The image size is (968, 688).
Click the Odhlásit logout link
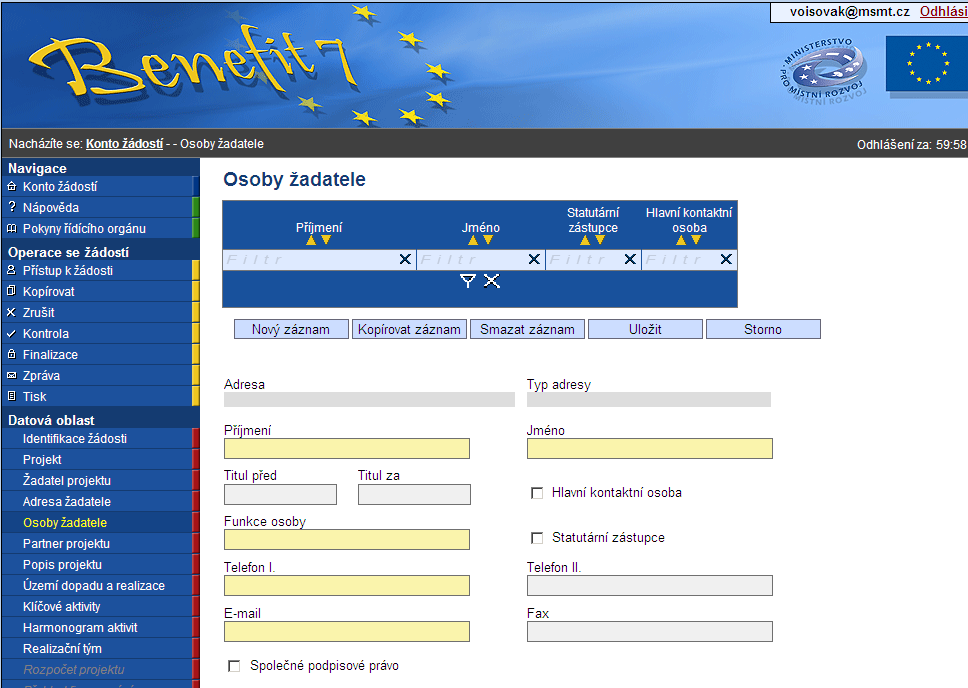(x=943, y=12)
